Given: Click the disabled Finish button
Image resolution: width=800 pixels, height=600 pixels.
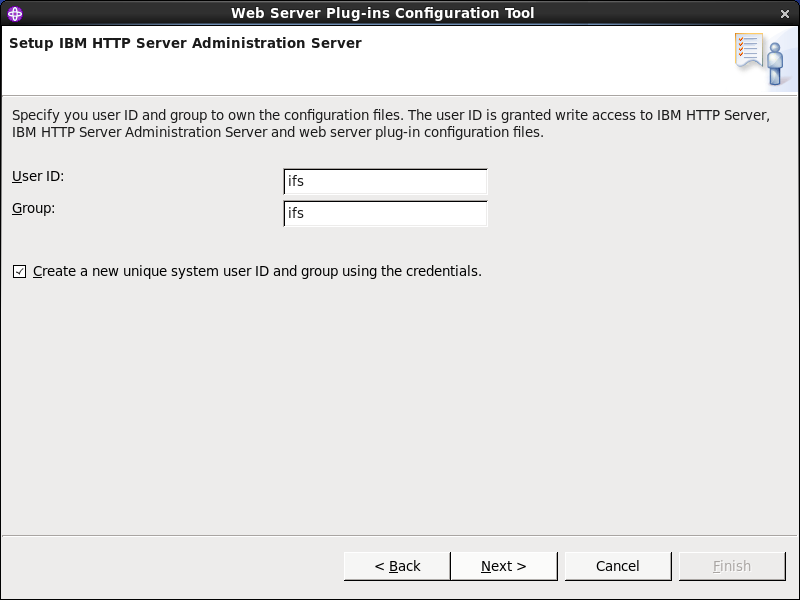Looking at the screenshot, I should point(732,566).
